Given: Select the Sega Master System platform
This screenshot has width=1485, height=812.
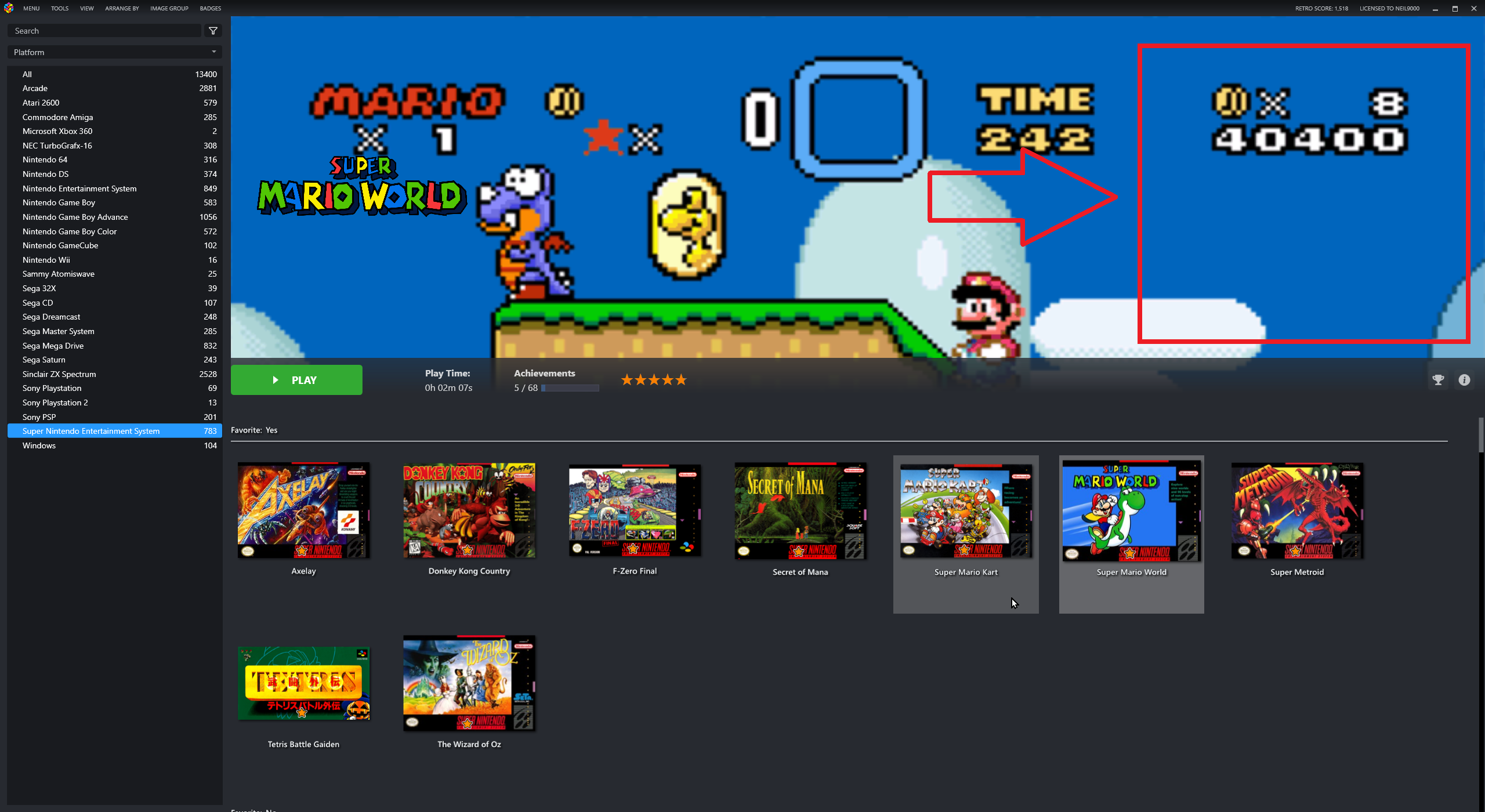Looking at the screenshot, I should coord(115,331).
